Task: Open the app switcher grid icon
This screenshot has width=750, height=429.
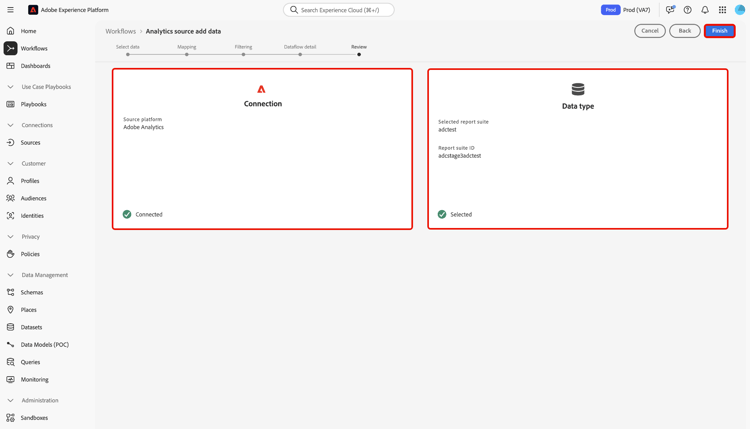Action: tap(722, 10)
